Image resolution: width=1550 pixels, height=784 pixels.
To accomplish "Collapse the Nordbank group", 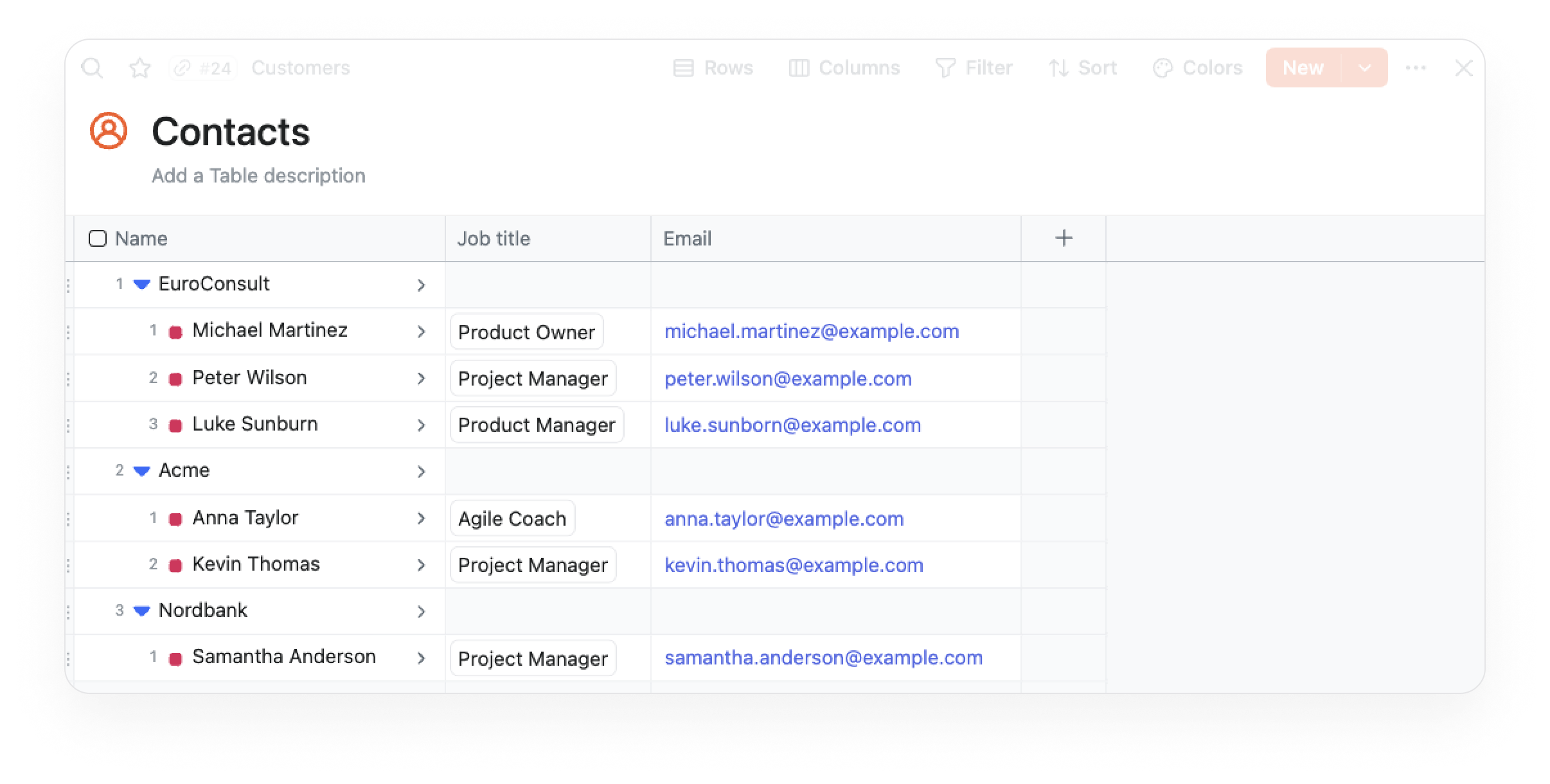I will coord(141,610).
